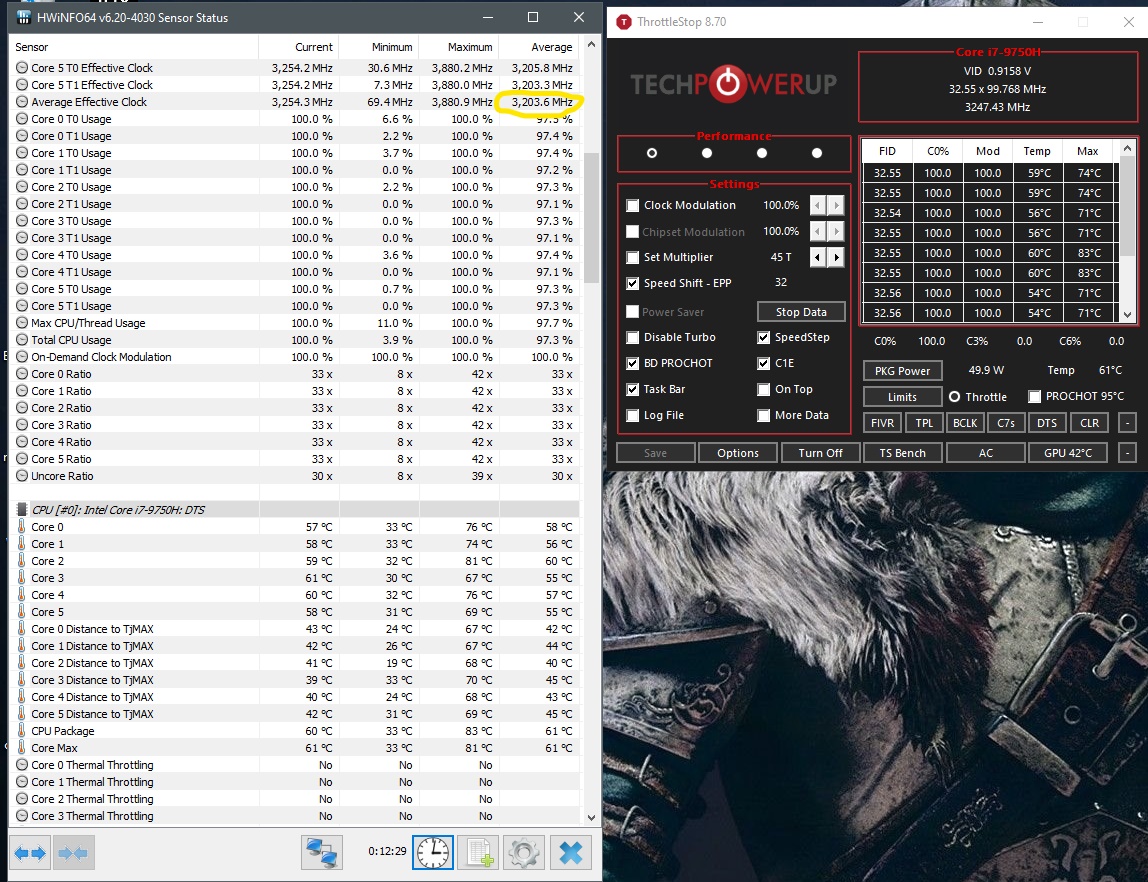Select the CPU chip icon beside Intel Core i7-9750H: DTS

[22, 509]
